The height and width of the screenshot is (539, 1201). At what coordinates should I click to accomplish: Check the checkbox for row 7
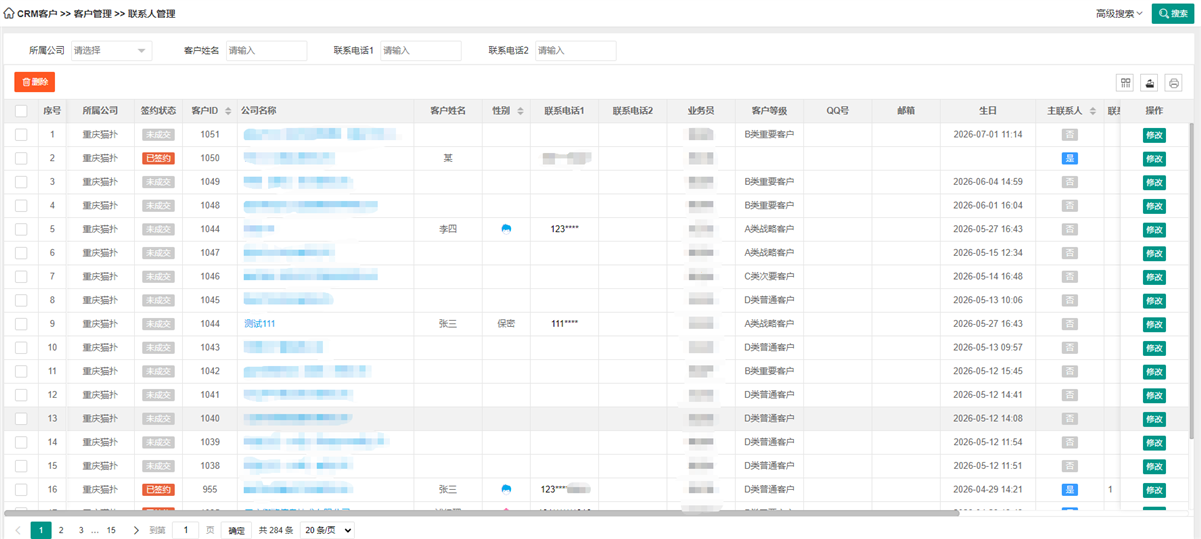pos(21,276)
